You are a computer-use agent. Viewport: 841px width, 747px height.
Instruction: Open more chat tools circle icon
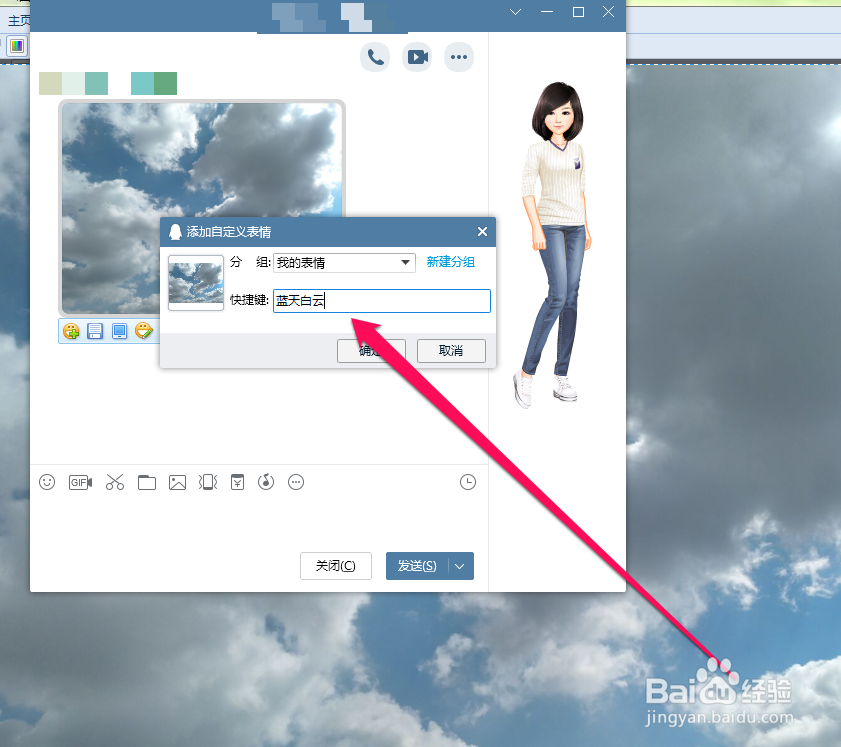pos(296,482)
